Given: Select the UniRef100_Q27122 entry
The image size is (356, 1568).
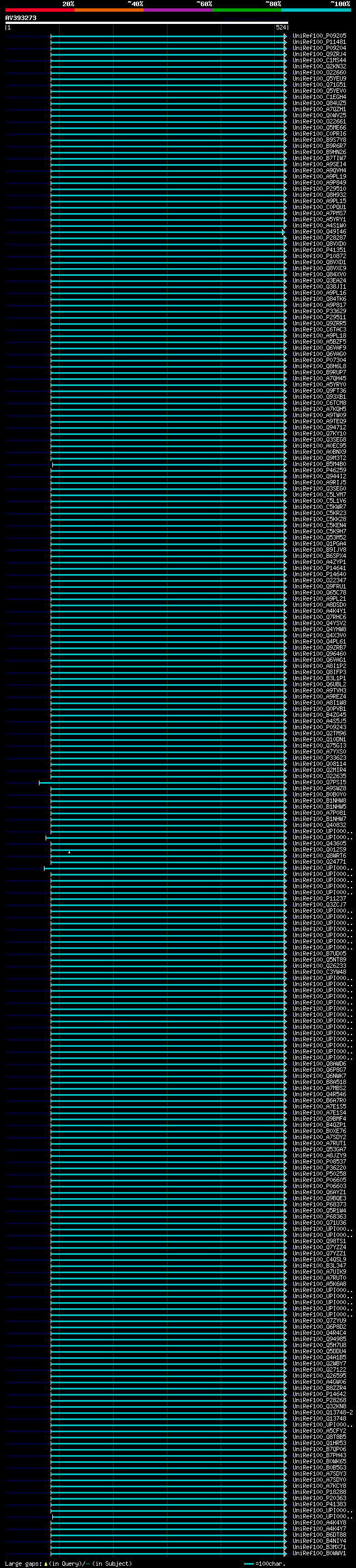Looking at the screenshot, I should 319,1369.
